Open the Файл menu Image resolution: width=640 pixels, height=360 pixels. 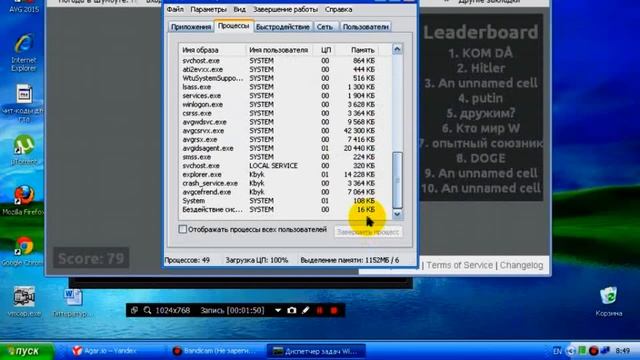[x=175, y=9]
